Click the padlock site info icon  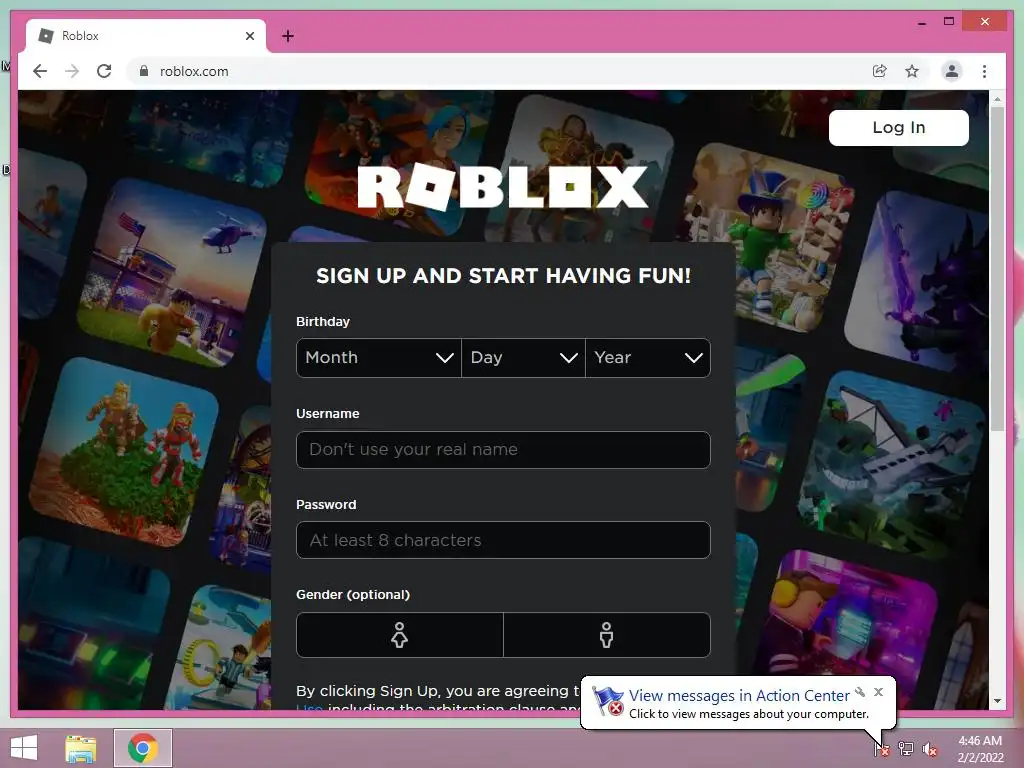click(144, 71)
